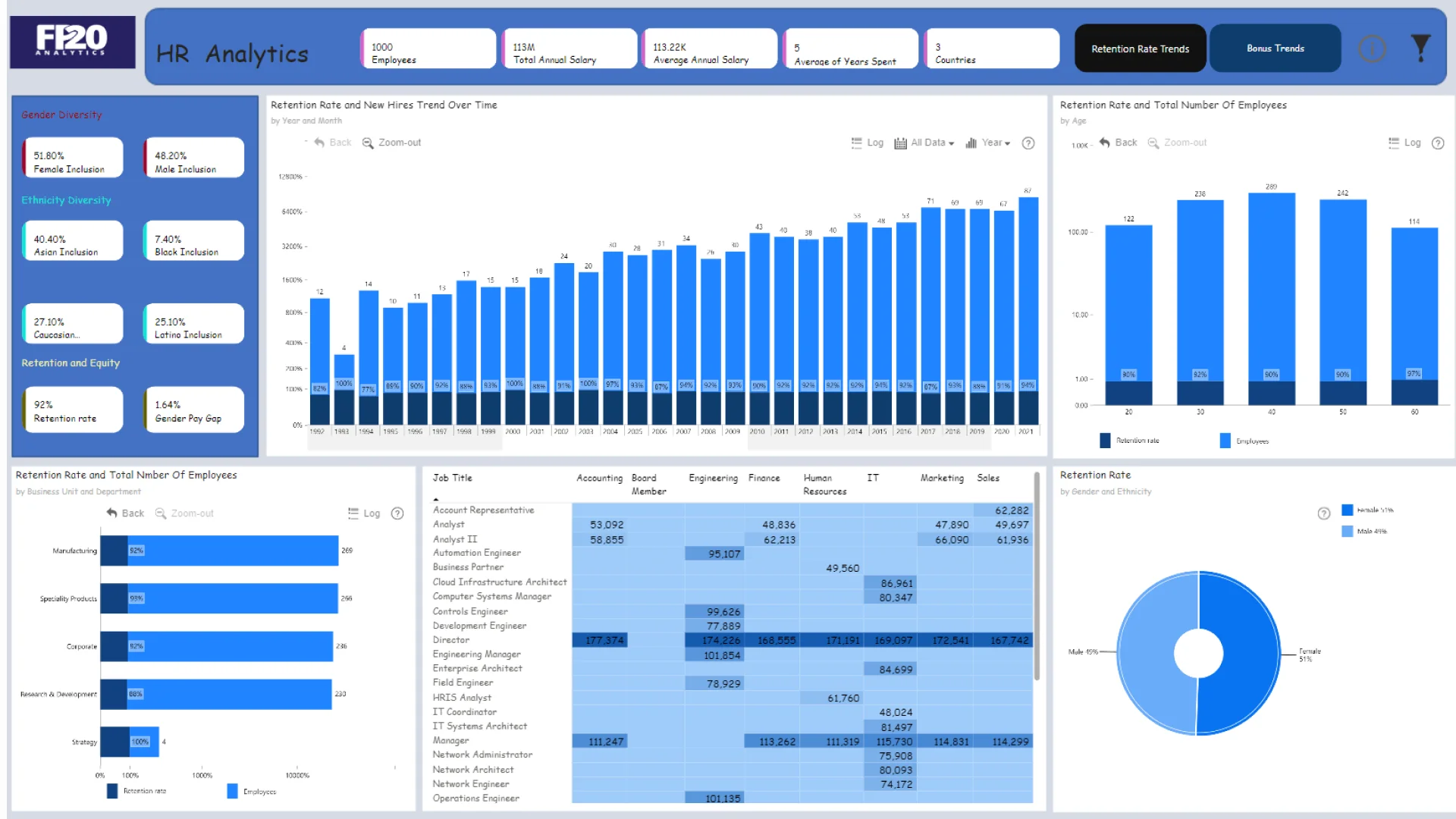The image size is (1456, 819).
Task: Click Zoom-out in the Business Unit chart
Action: tap(184, 513)
